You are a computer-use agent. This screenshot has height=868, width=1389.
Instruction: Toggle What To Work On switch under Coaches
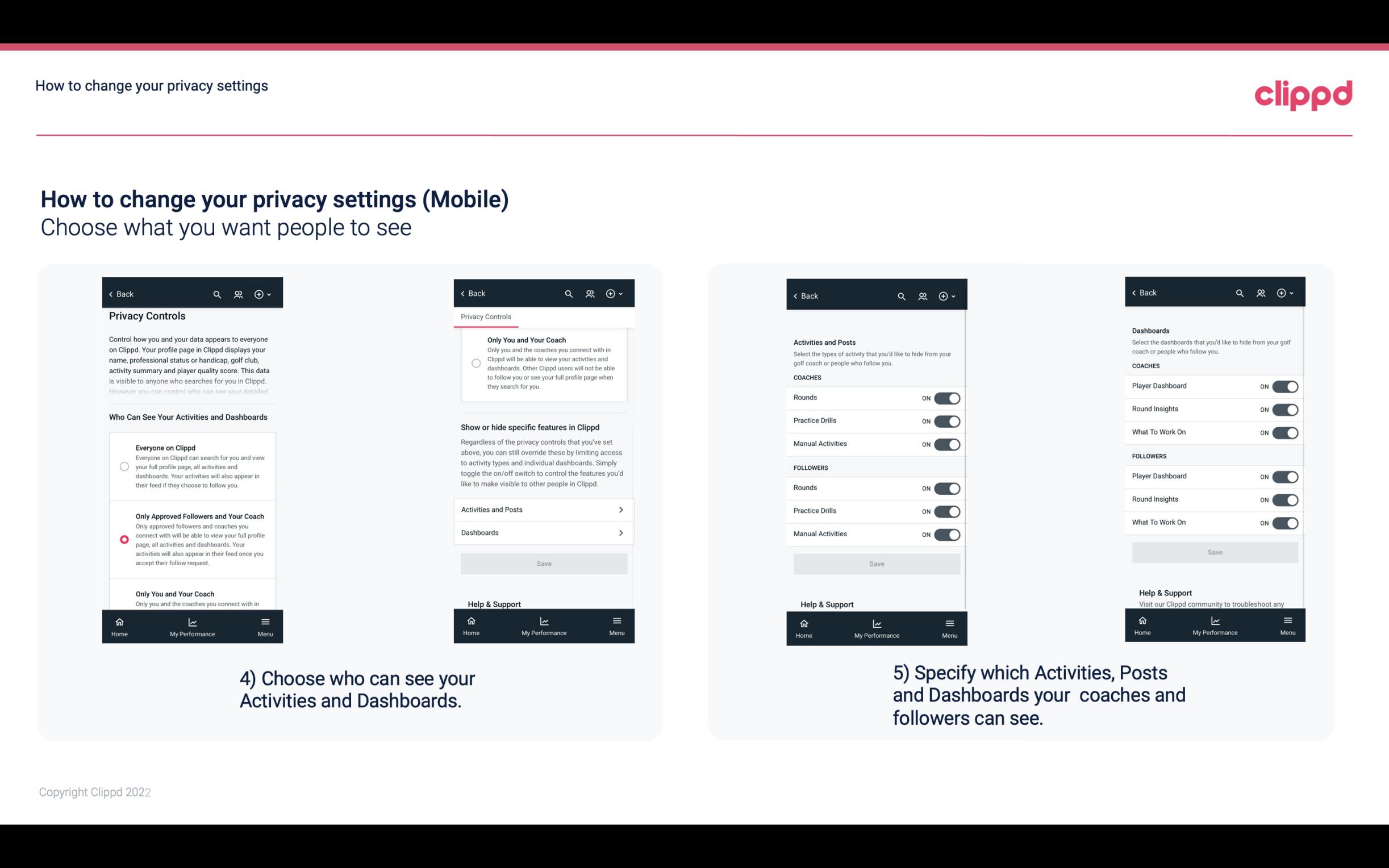[1285, 432]
